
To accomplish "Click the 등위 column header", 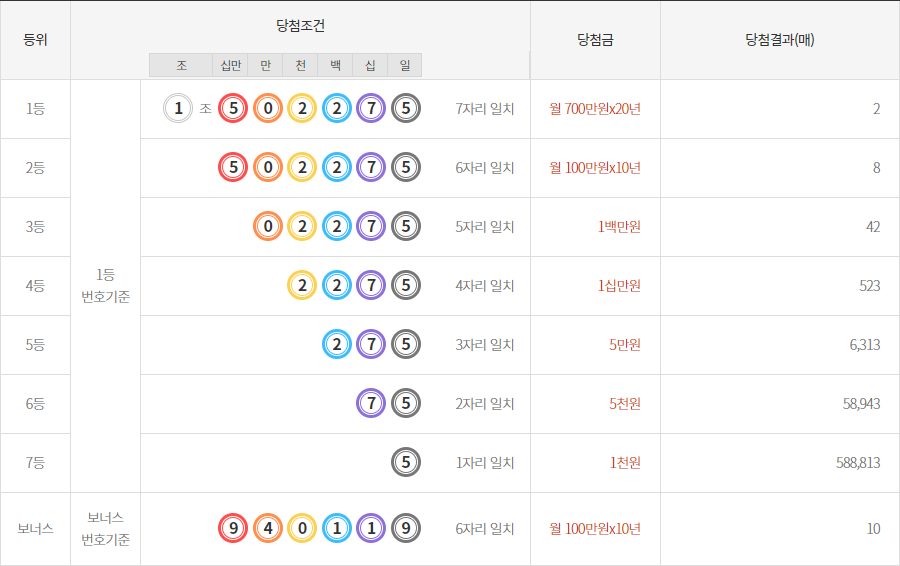I will click(35, 40).
